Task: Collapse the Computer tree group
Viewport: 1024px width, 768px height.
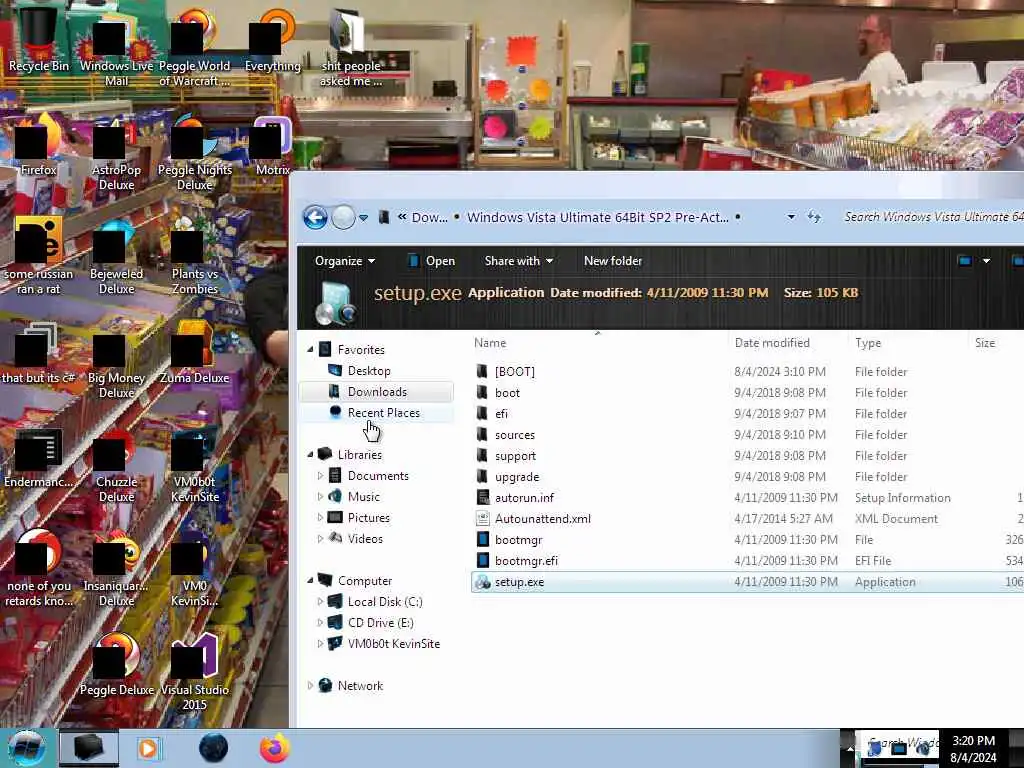Action: pos(311,581)
